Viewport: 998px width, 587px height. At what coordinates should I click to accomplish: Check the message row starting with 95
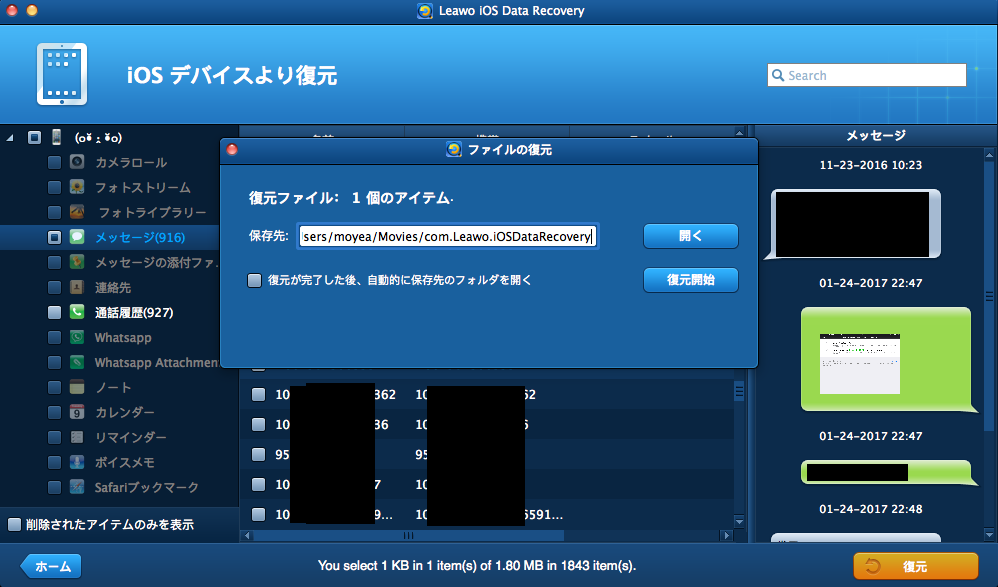258,455
